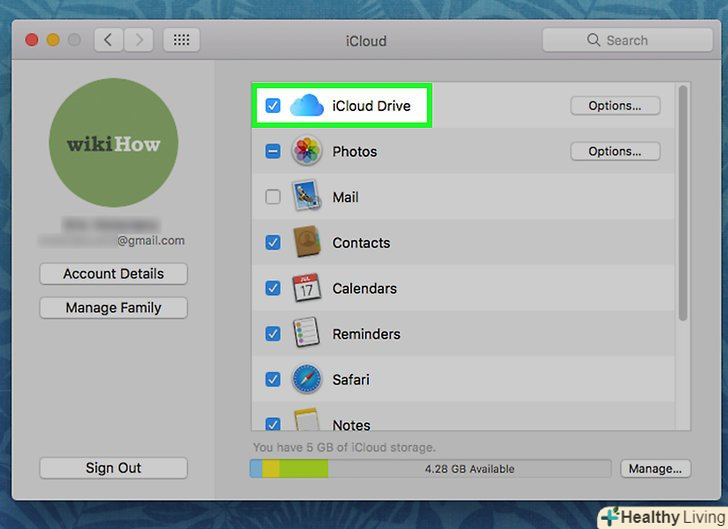
Task: Go back with the left chevron button
Action: click(x=109, y=40)
